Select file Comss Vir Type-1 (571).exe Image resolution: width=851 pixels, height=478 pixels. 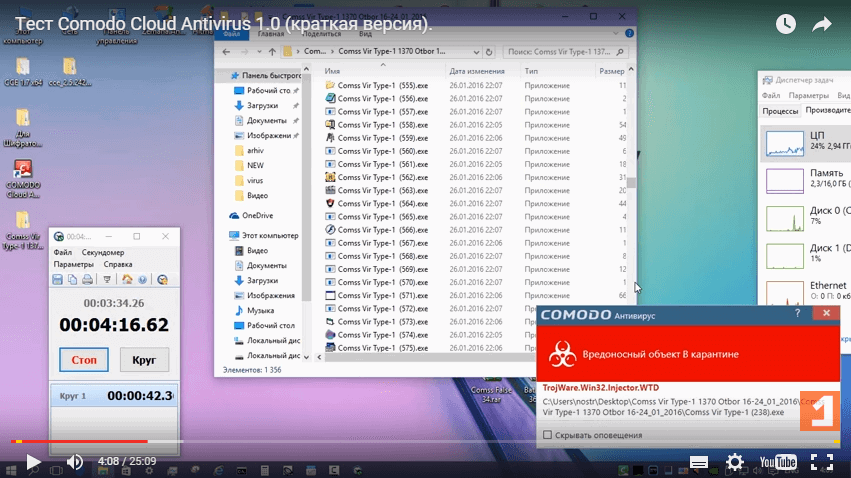click(383, 295)
